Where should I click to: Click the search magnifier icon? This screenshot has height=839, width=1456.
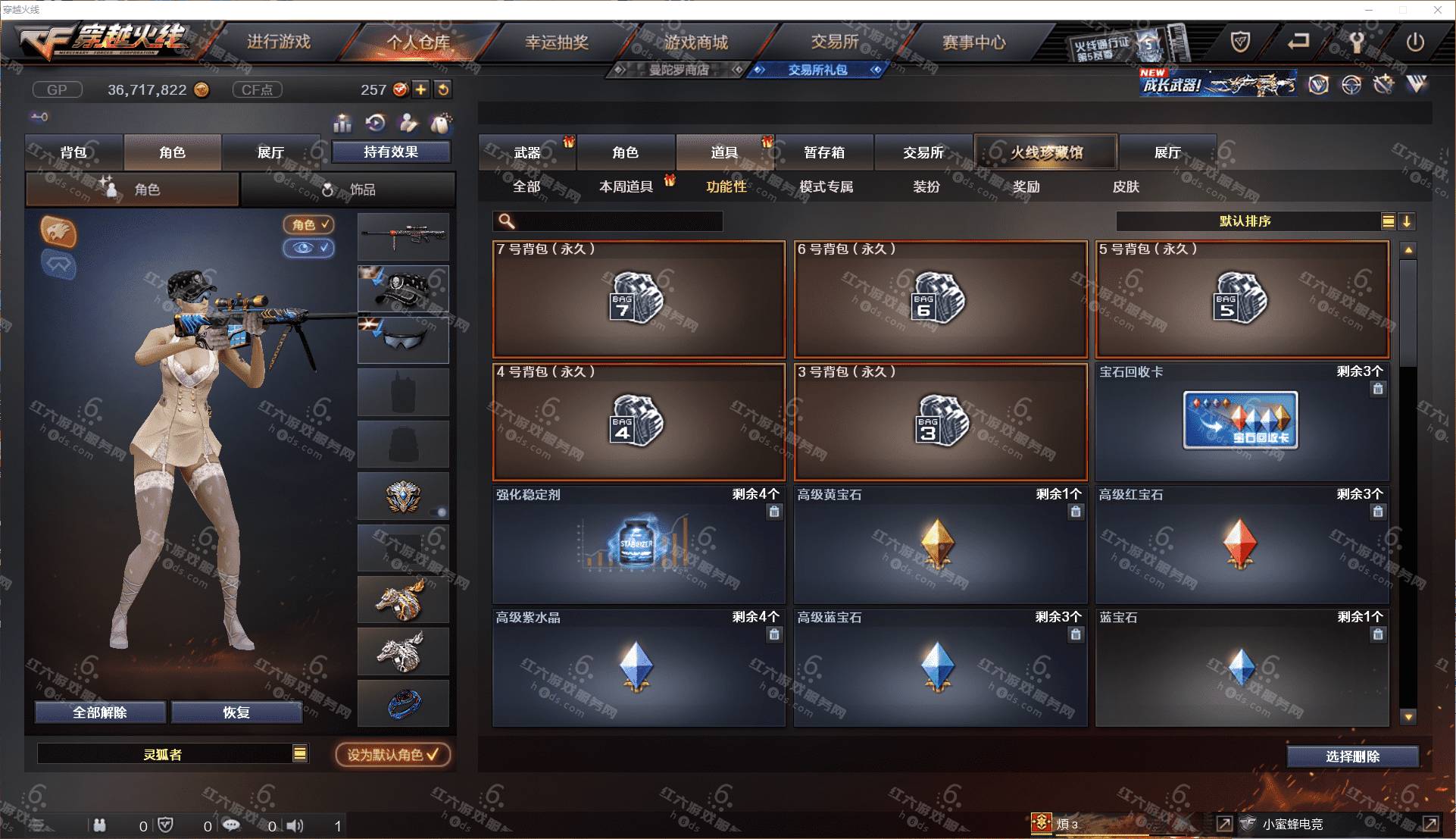507,221
